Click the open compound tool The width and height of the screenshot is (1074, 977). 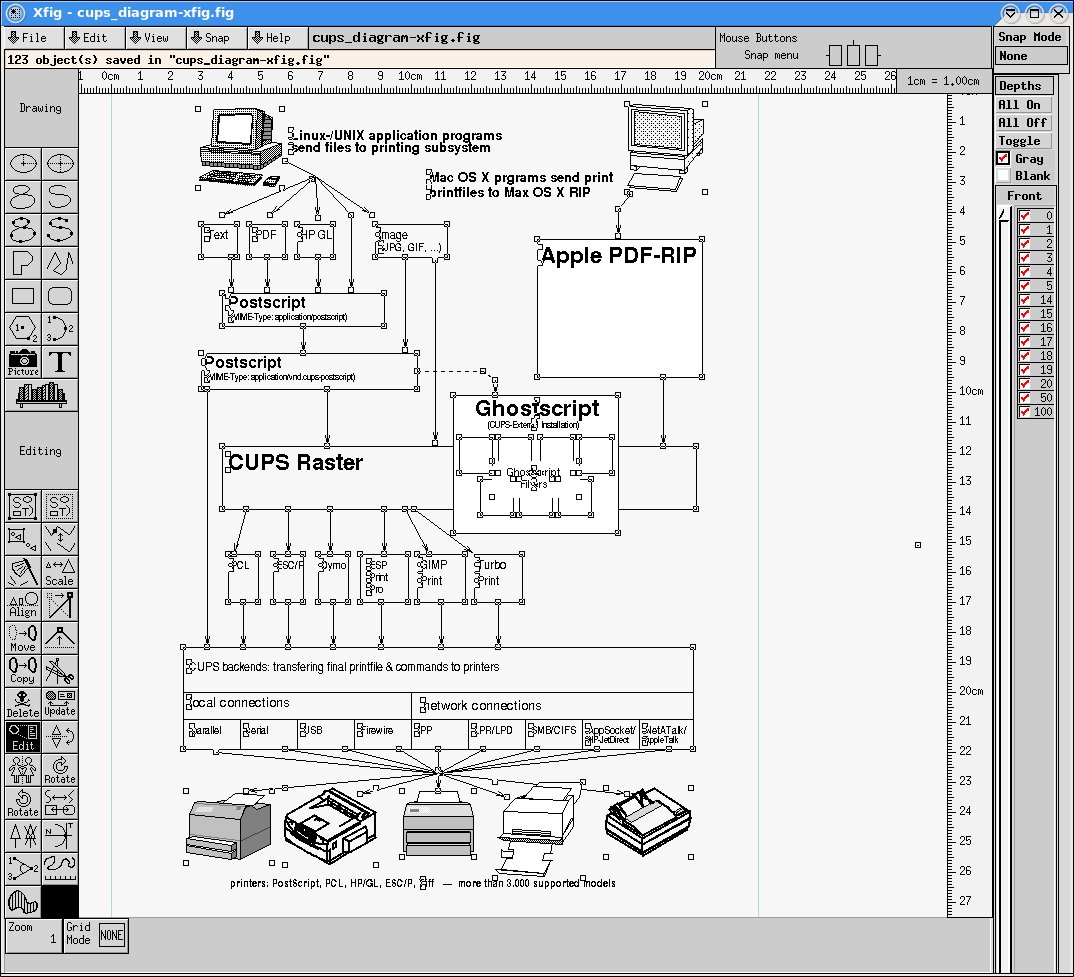pos(23,539)
